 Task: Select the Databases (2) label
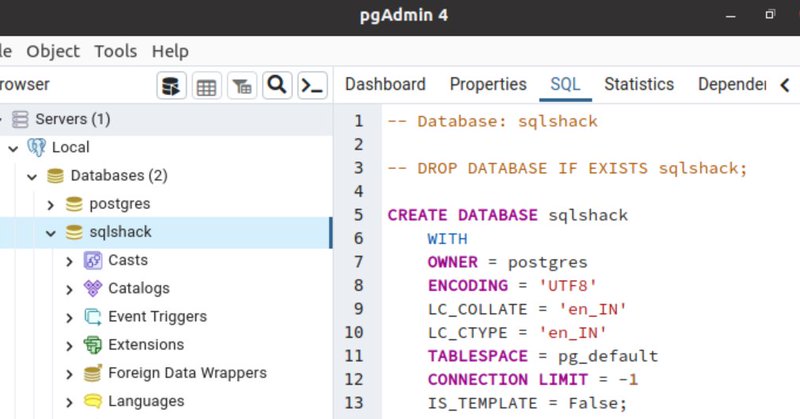(x=119, y=176)
